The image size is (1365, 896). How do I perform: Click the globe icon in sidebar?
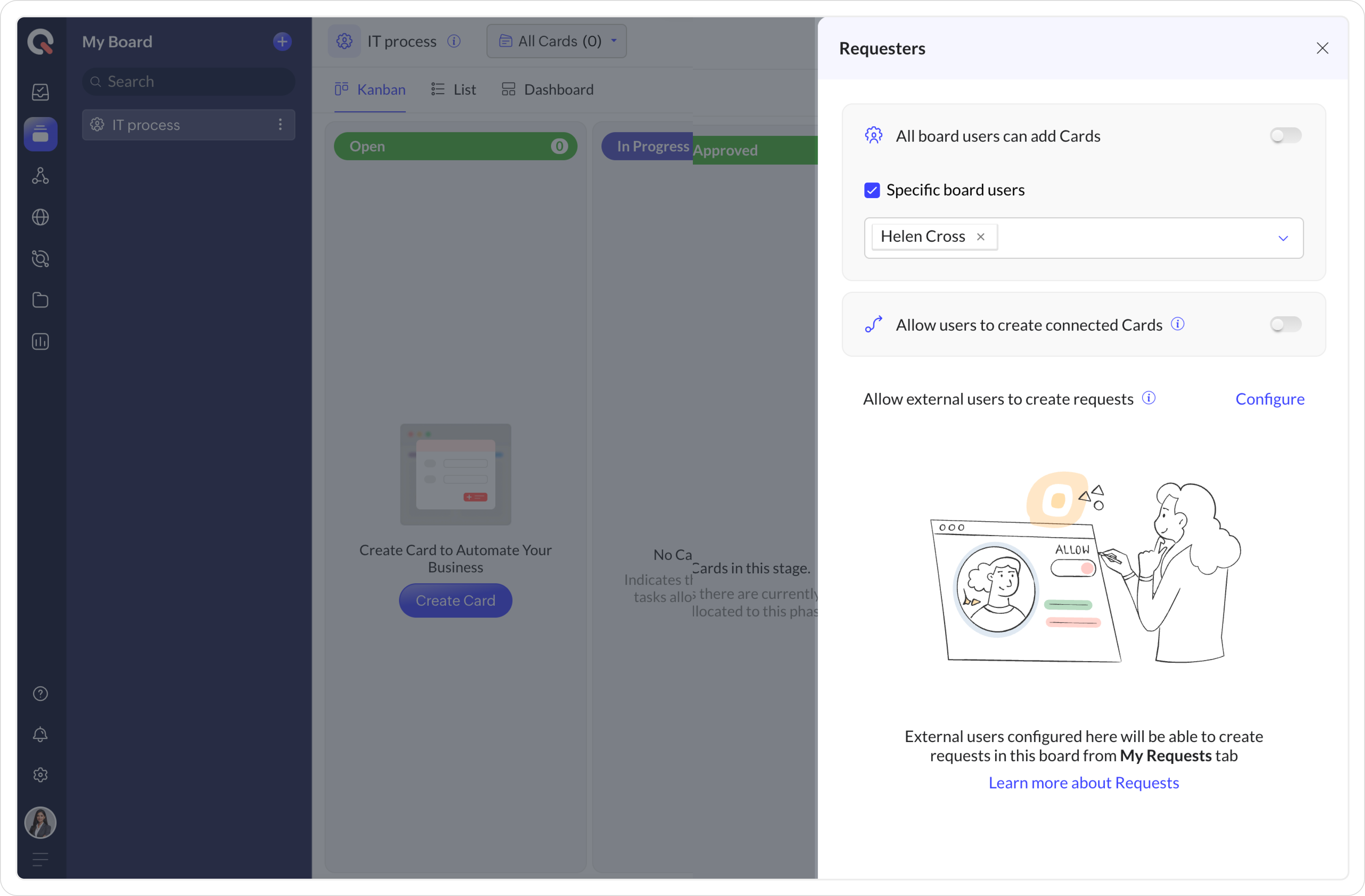[x=40, y=217]
